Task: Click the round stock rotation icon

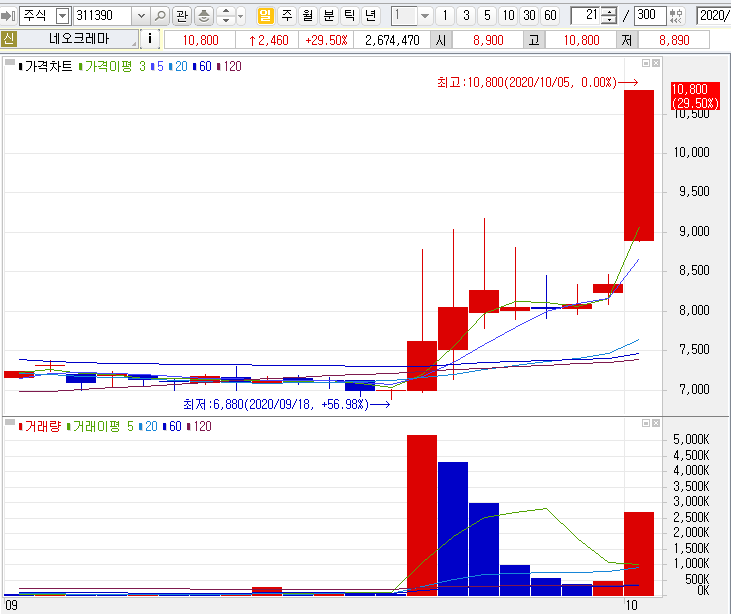Action: 203,16
